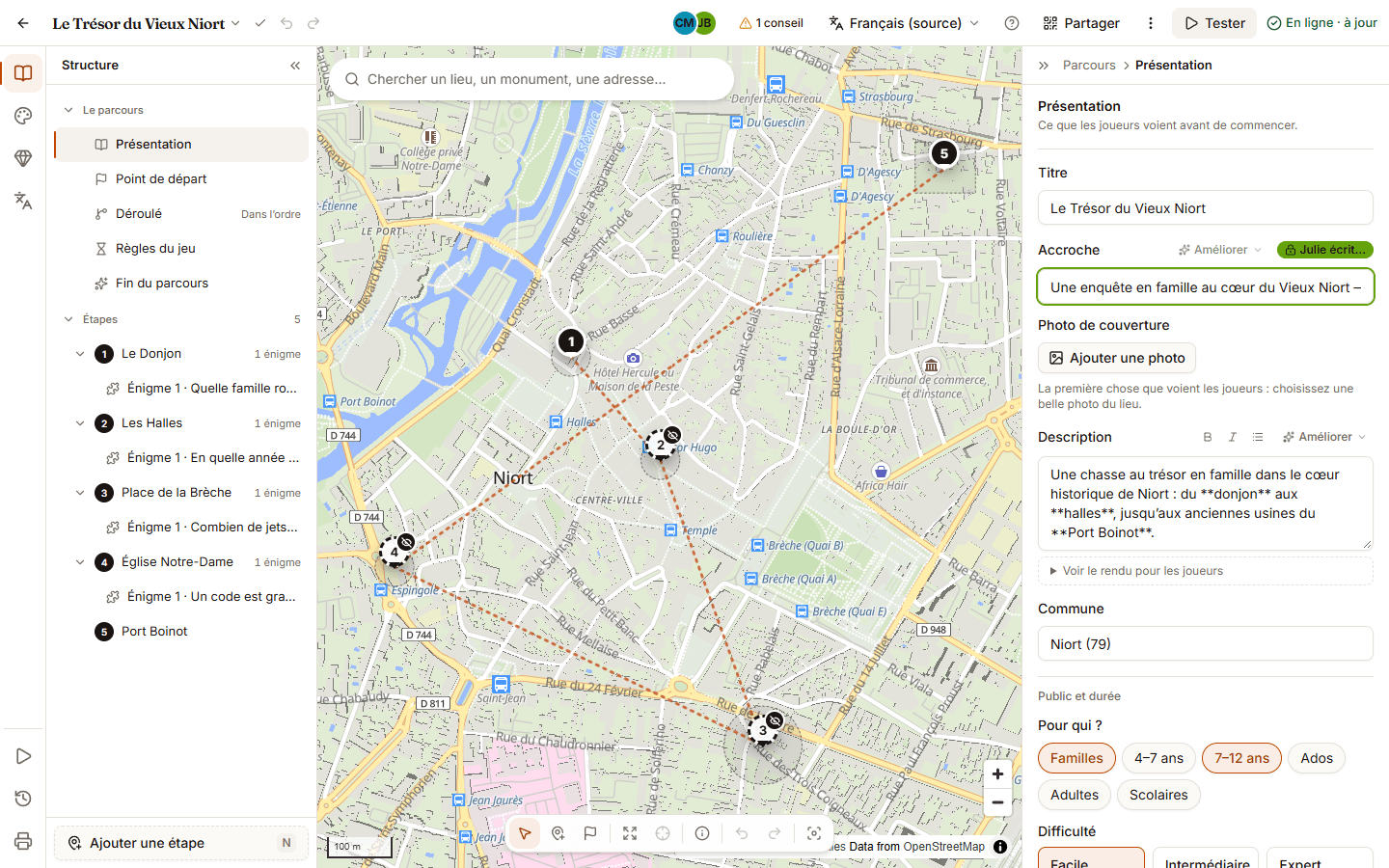Open the diamond rewards sidebar icon
The width and height of the screenshot is (1389, 868).
23,158
